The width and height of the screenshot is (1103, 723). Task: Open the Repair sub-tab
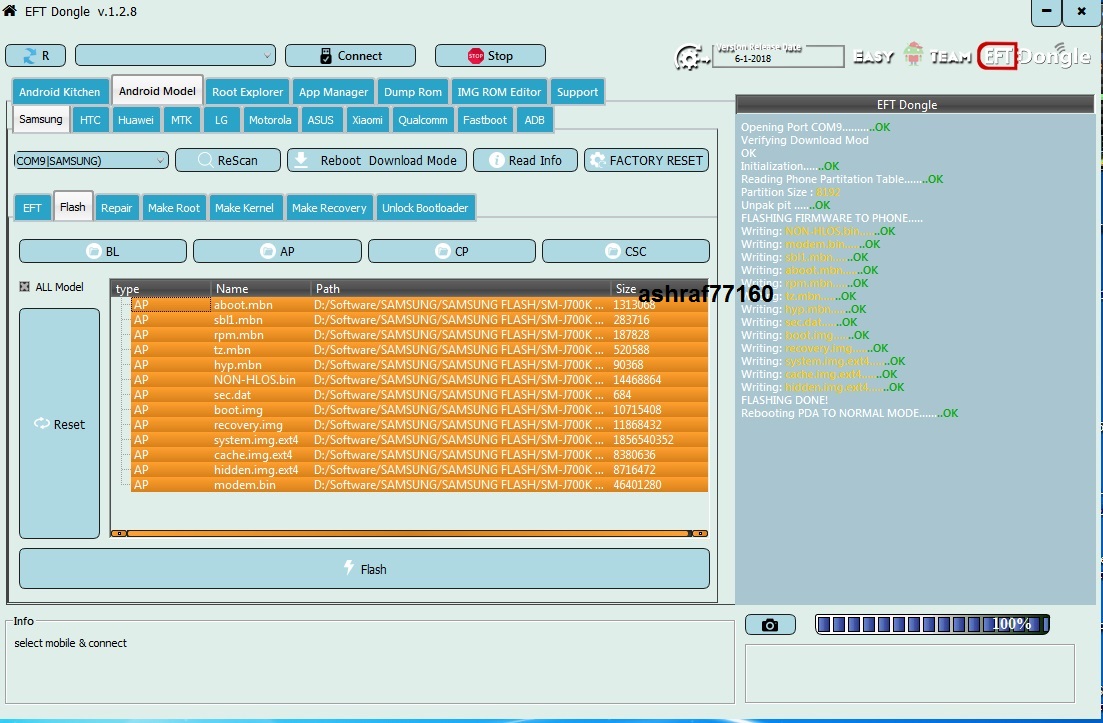pyautogui.click(x=116, y=207)
